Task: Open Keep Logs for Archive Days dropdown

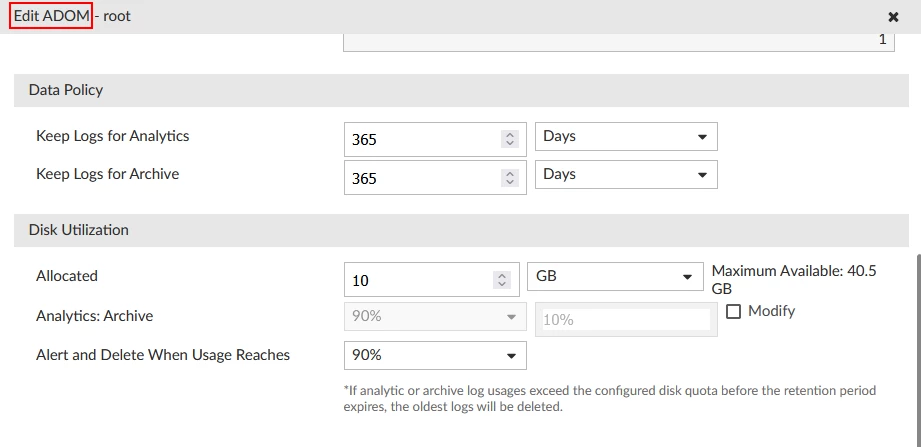Action: 626,174
